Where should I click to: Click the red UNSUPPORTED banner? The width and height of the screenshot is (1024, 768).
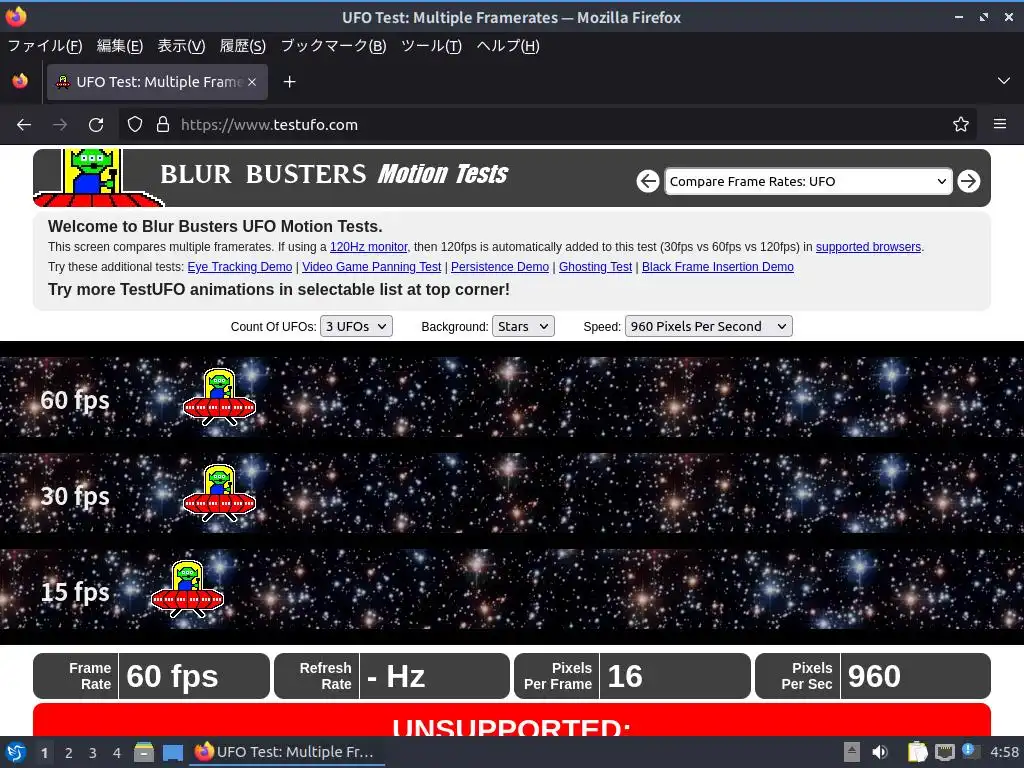coord(512,720)
